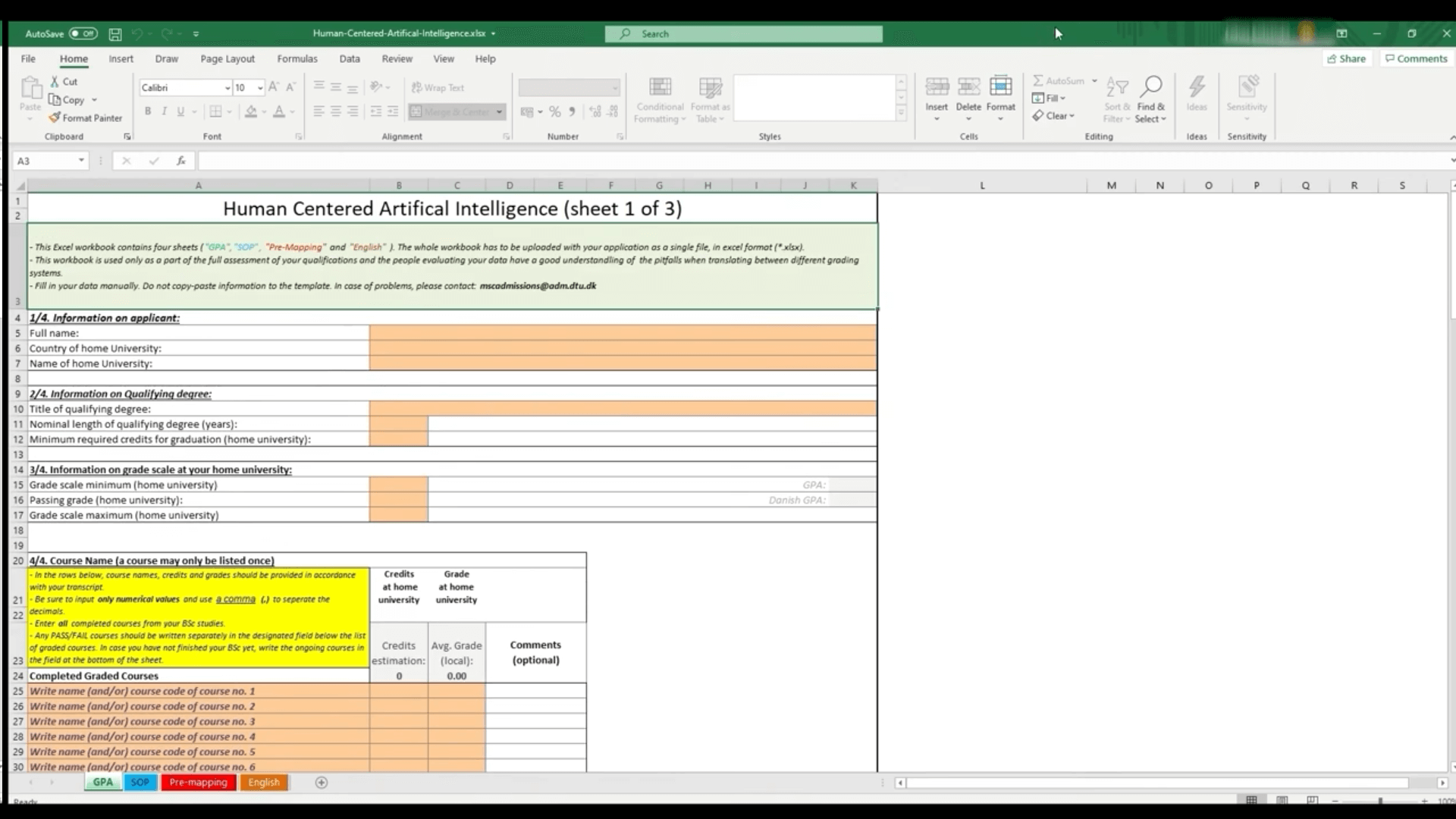
Task: Open the font size dropdown
Action: click(x=260, y=88)
